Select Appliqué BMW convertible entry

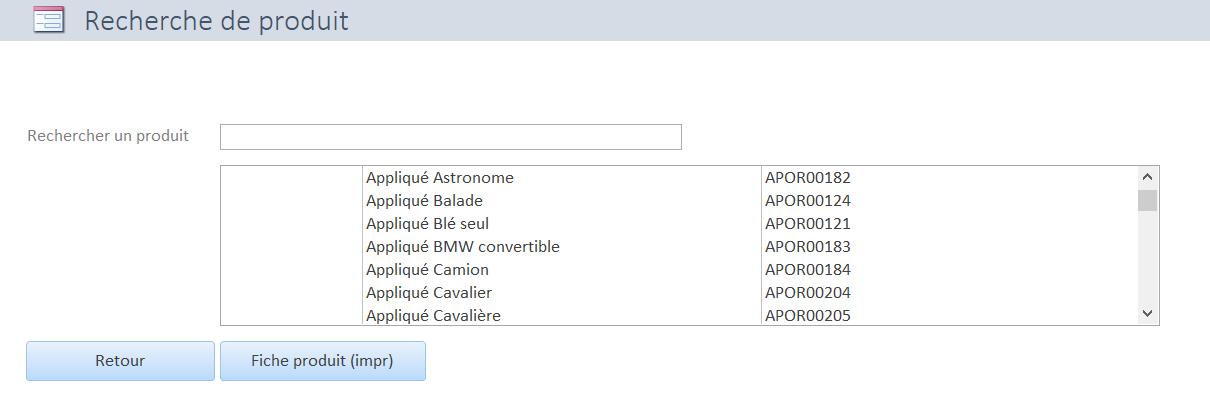[463, 247]
